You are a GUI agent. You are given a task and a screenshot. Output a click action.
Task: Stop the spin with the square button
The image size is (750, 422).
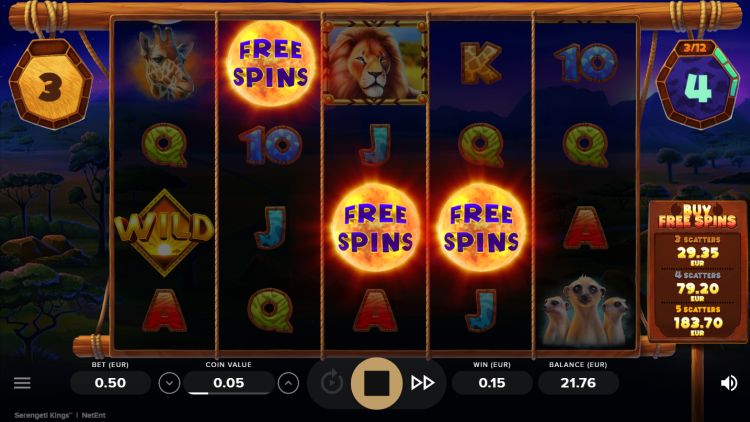[x=376, y=383]
